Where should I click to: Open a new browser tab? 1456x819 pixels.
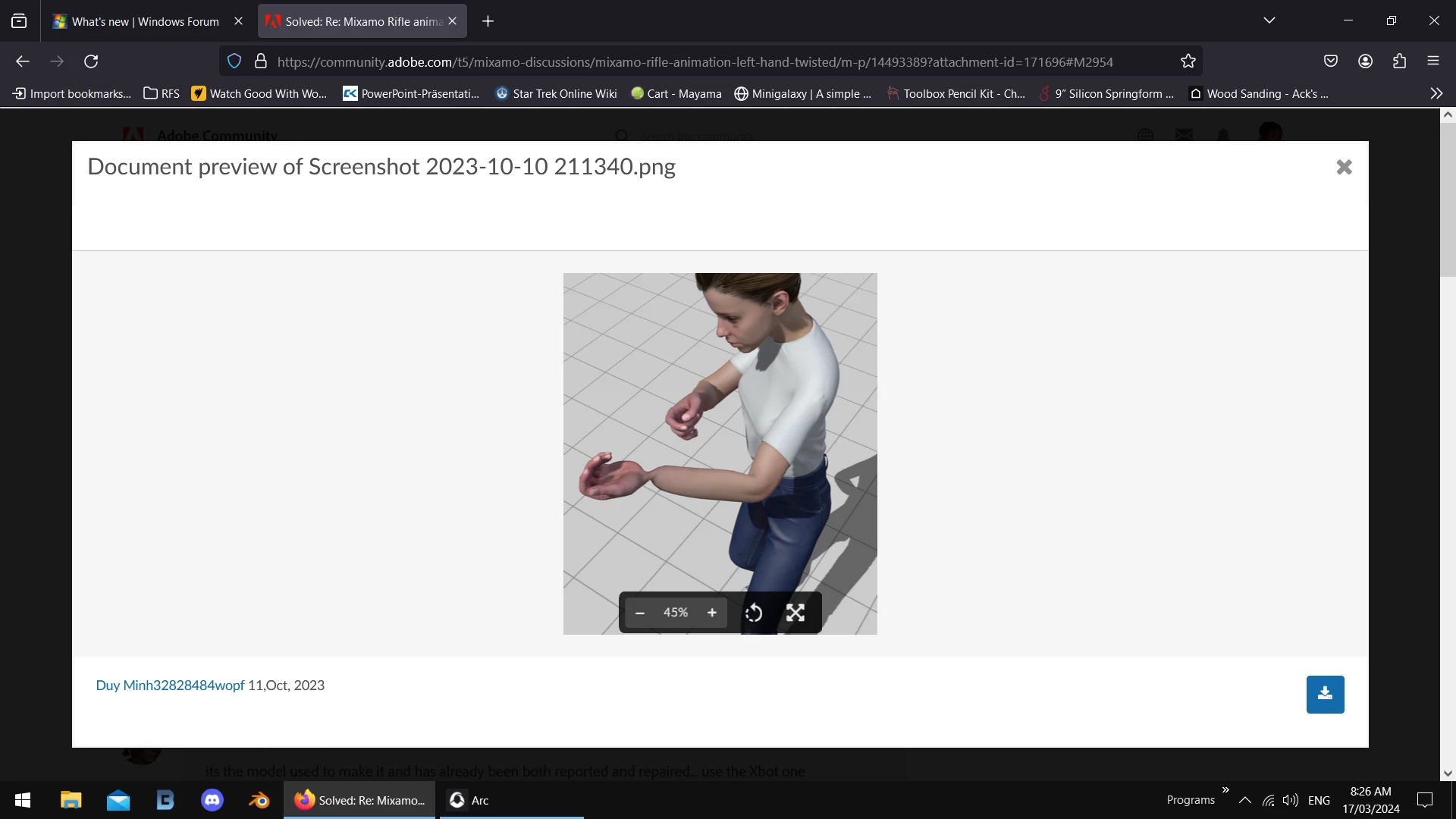point(488,21)
